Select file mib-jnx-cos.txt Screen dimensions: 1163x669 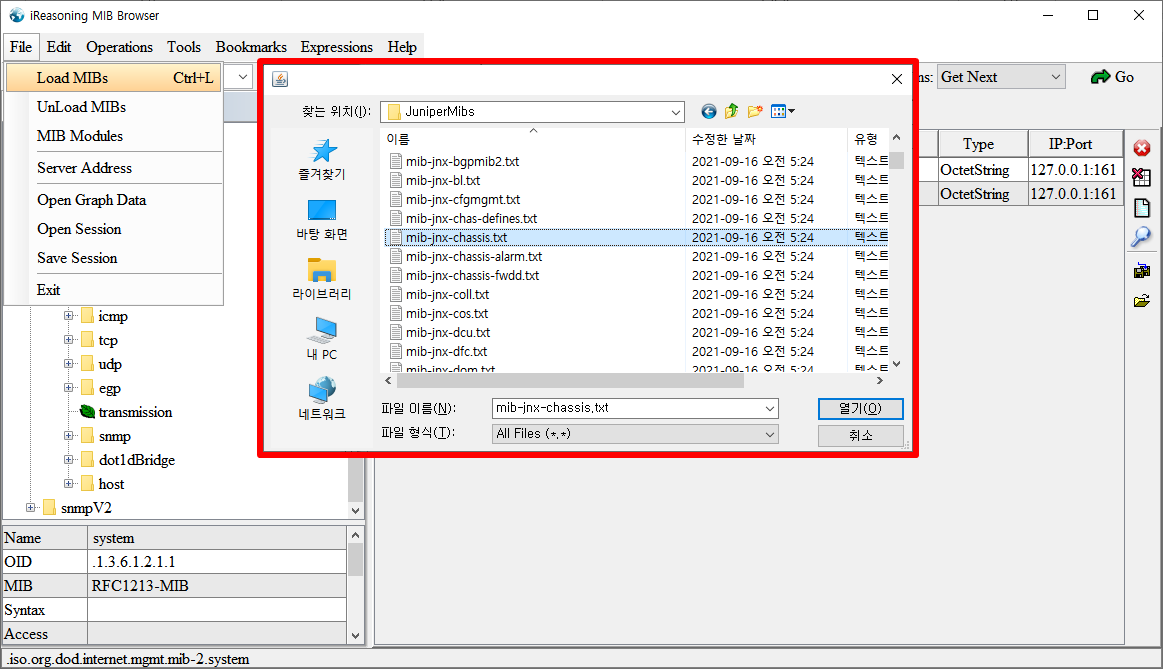[x=447, y=314]
